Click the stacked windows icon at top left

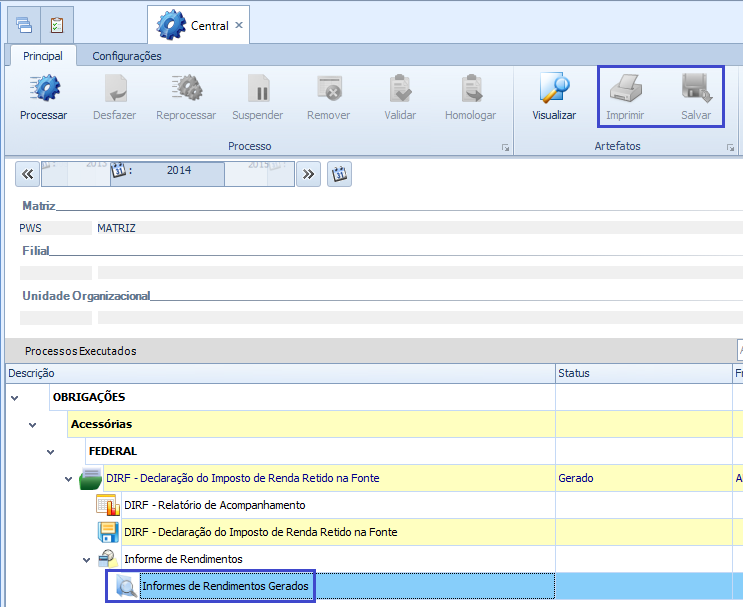24,25
